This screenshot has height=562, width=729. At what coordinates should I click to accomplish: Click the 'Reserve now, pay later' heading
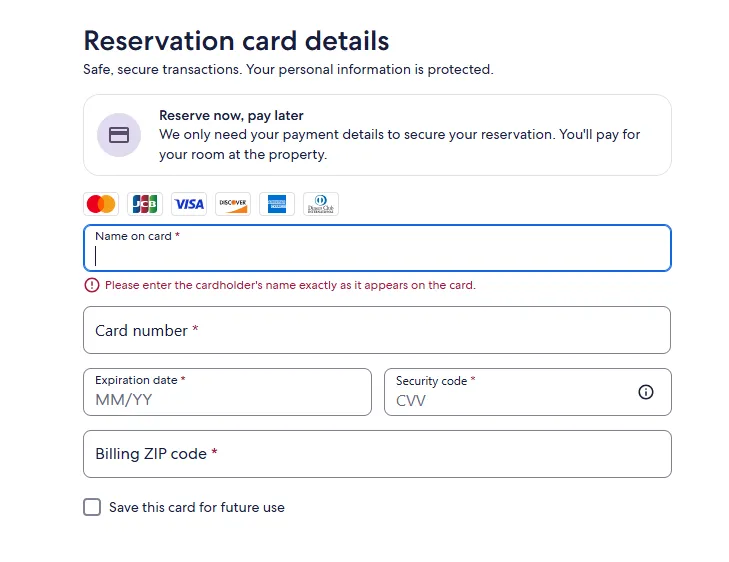click(x=231, y=116)
